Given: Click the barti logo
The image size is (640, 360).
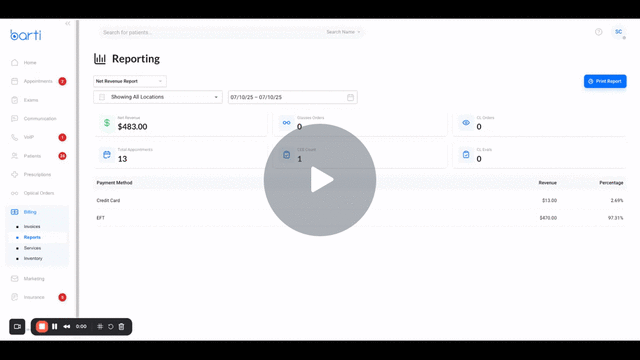Looking at the screenshot, I should coord(26,35).
